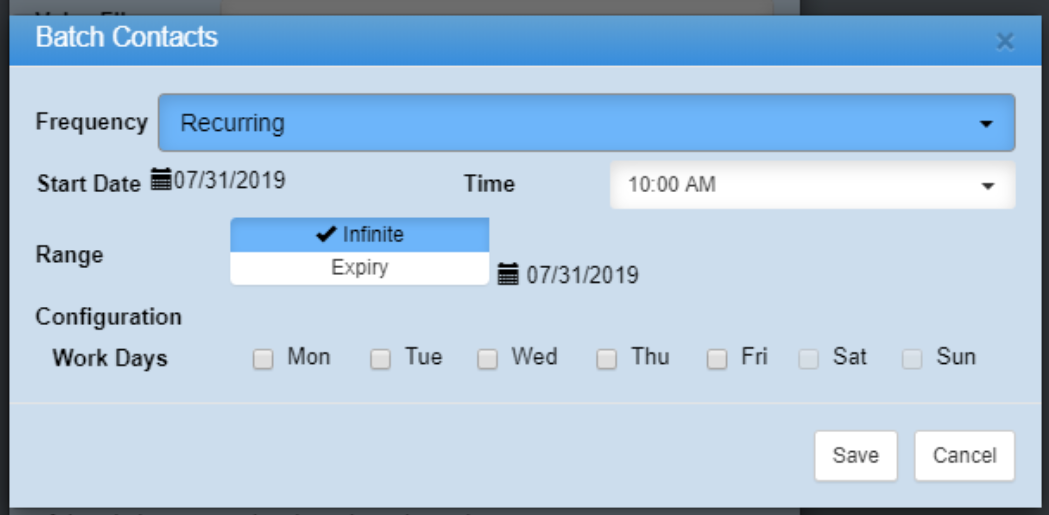Check the Tue work day box
The width and height of the screenshot is (1049, 515).
[380, 360]
